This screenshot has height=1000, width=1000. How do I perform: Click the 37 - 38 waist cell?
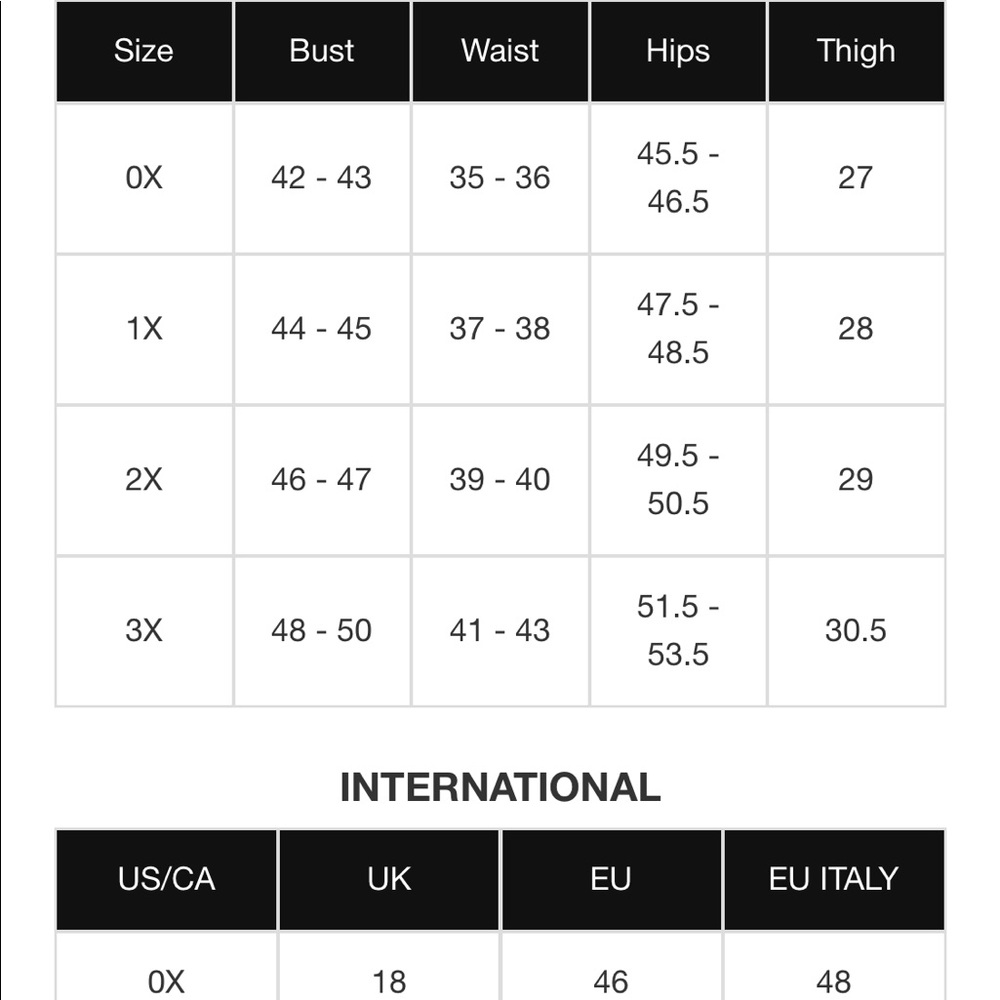click(500, 329)
